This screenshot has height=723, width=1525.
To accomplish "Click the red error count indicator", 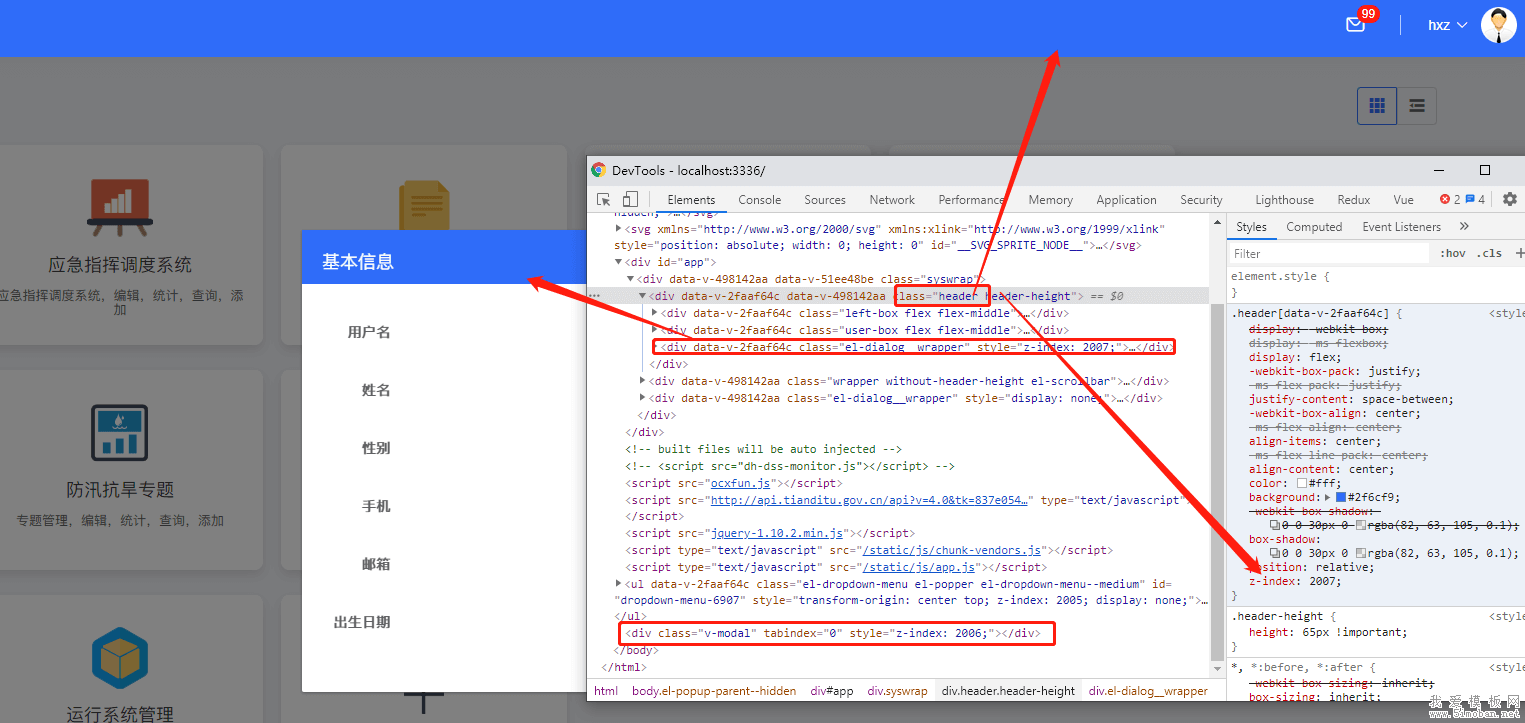I will [1450, 199].
